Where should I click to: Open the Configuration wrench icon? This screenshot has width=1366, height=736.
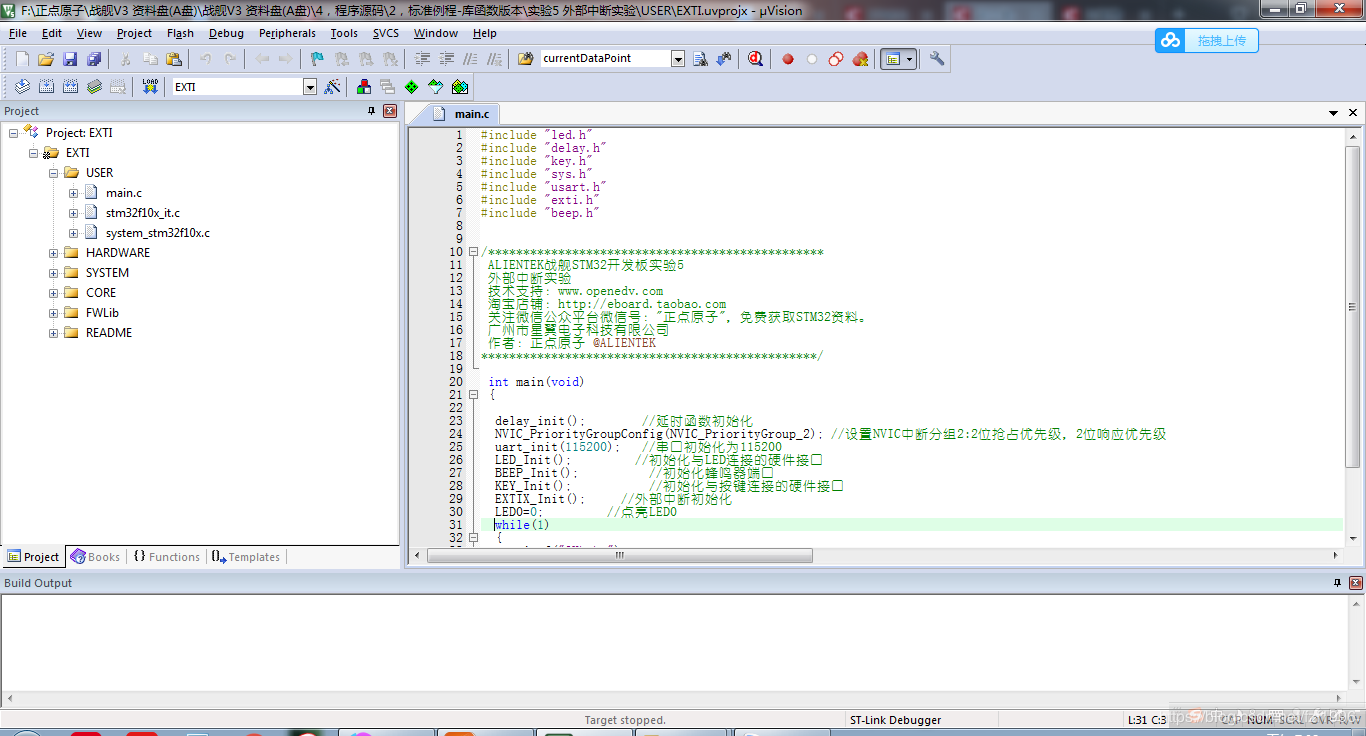937,59
